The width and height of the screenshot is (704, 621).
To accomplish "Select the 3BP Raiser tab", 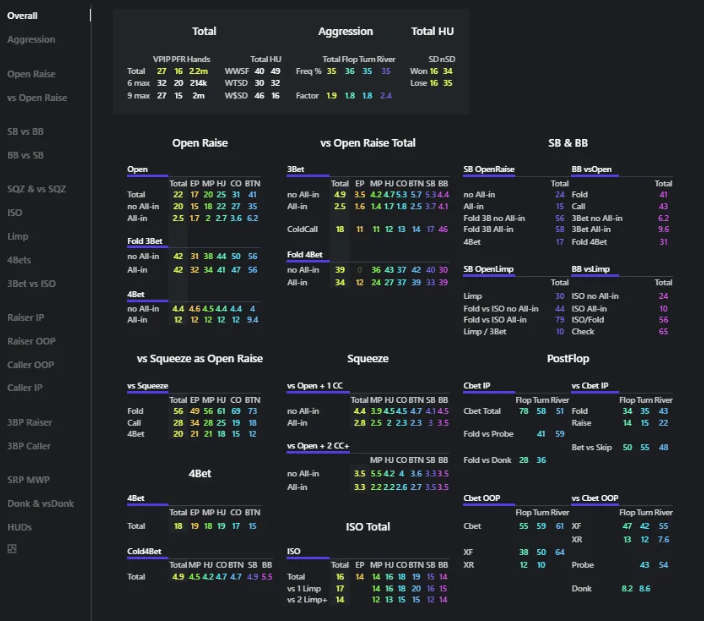I will pyautogui.click(x=29, y=422).
